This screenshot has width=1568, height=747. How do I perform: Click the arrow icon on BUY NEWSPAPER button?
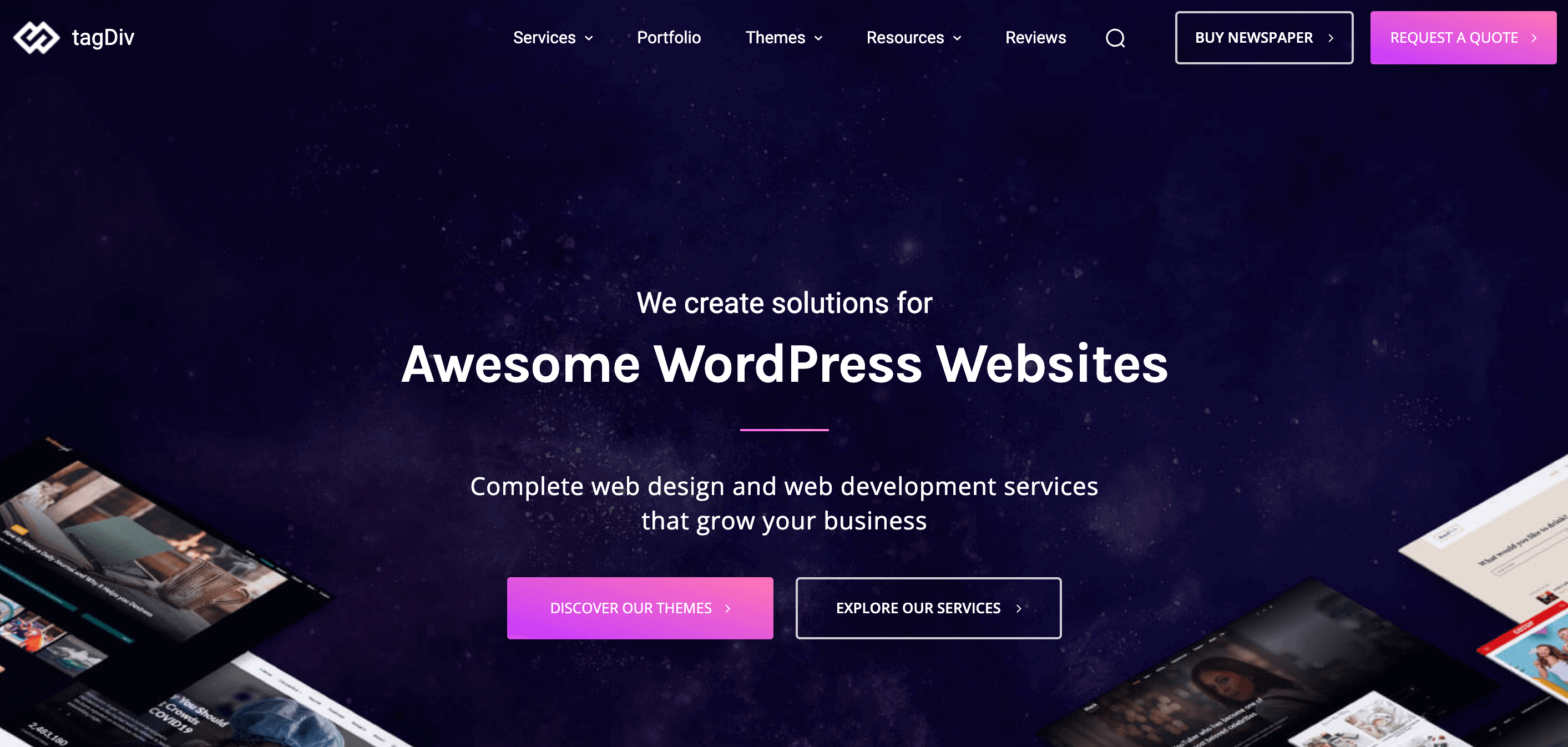(x=1334, y=38)
